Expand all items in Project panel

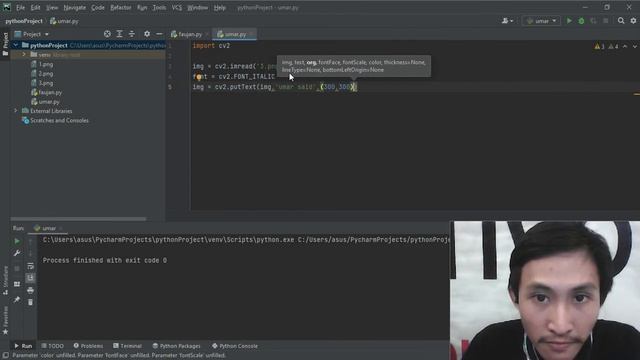119,34
